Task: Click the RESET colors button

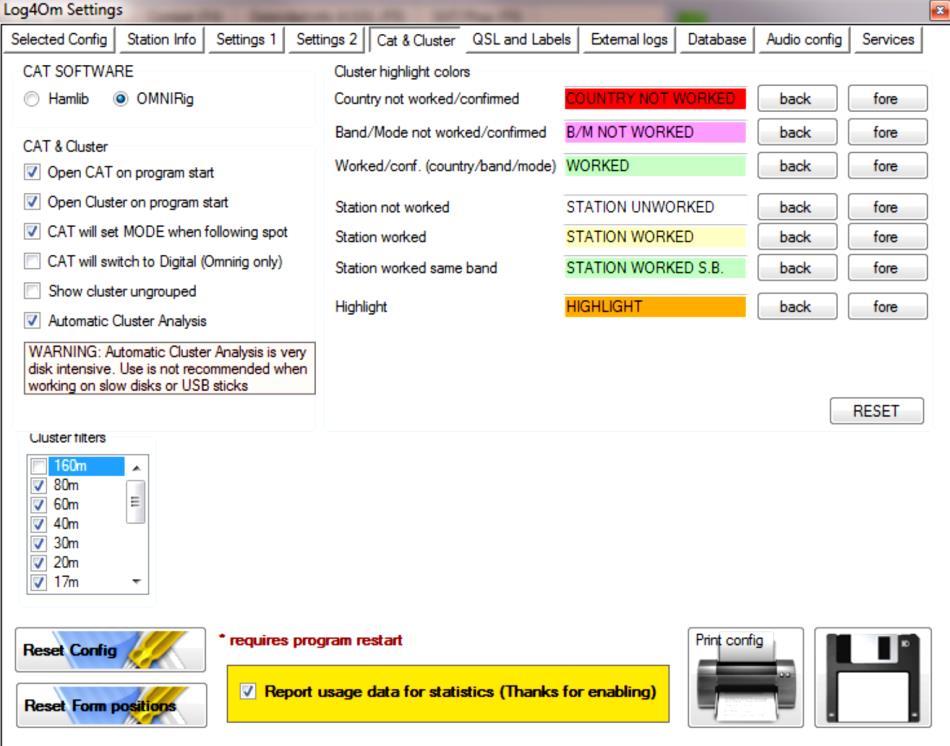Action: (876, 411)
